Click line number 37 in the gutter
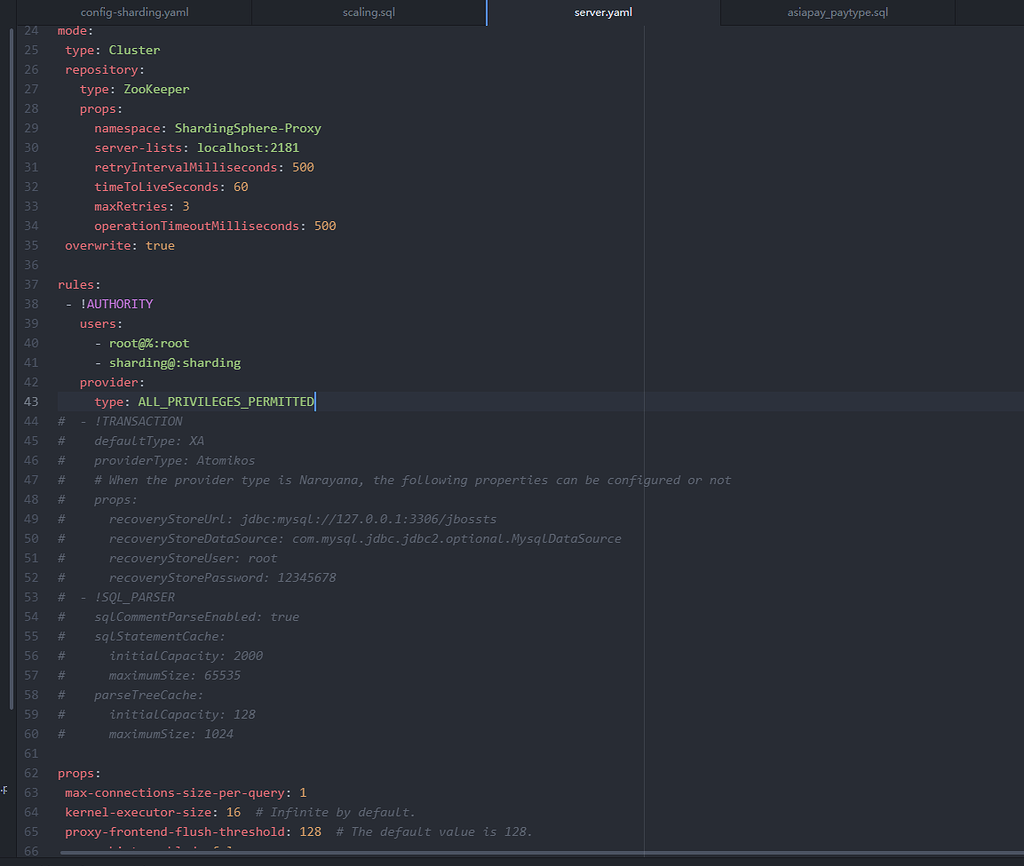Image resolution: width=1024 pixels, height=866 pixels. [30, 285]
